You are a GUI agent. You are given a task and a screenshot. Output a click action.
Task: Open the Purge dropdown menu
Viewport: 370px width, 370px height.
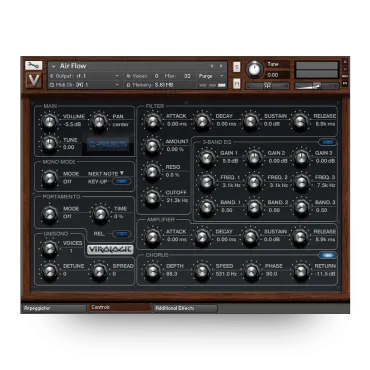coord(211,76)
